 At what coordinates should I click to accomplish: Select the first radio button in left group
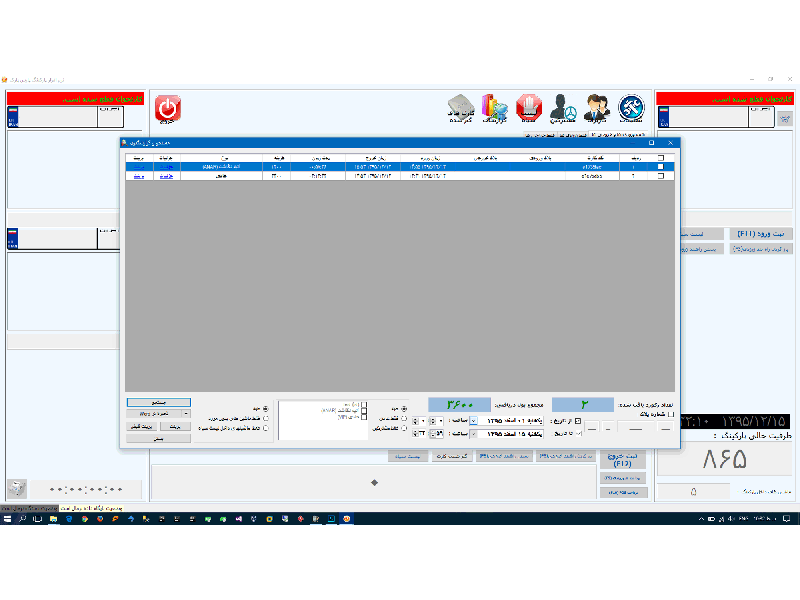pos(265,408)
